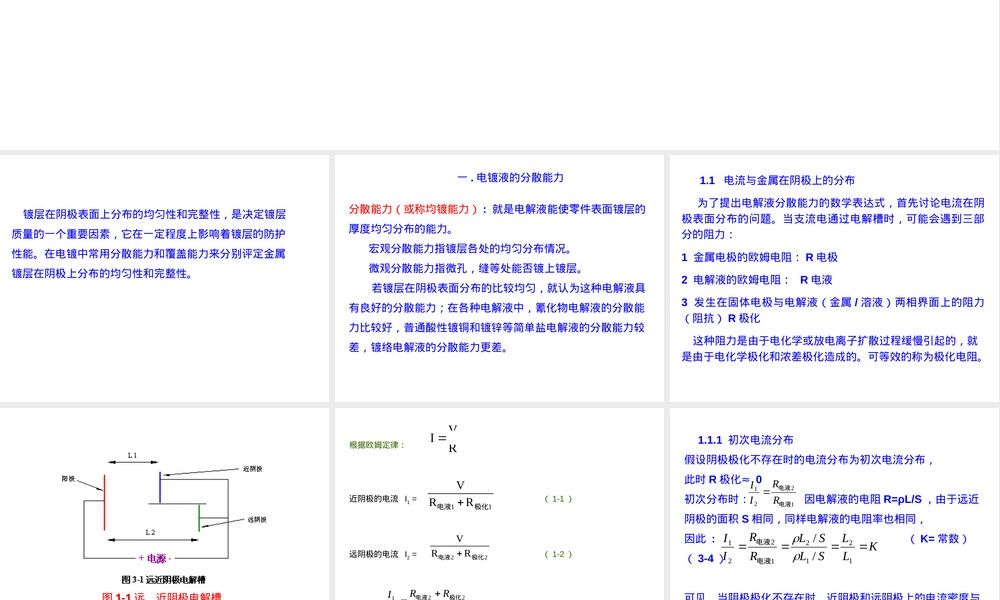Open the Ohm's law formulas slide thumbnail
This screenshot has width=1000, height=600.
click(x=499, y=504)
